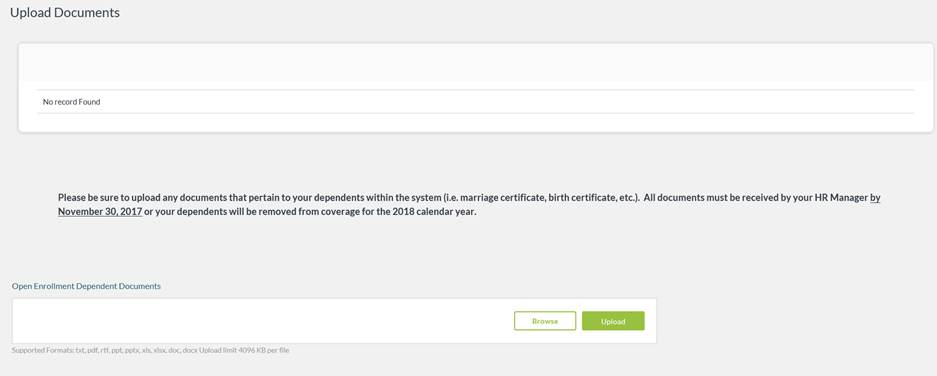Click the Browse button
The height and width of the screenshot is (376, 937).
544,321
